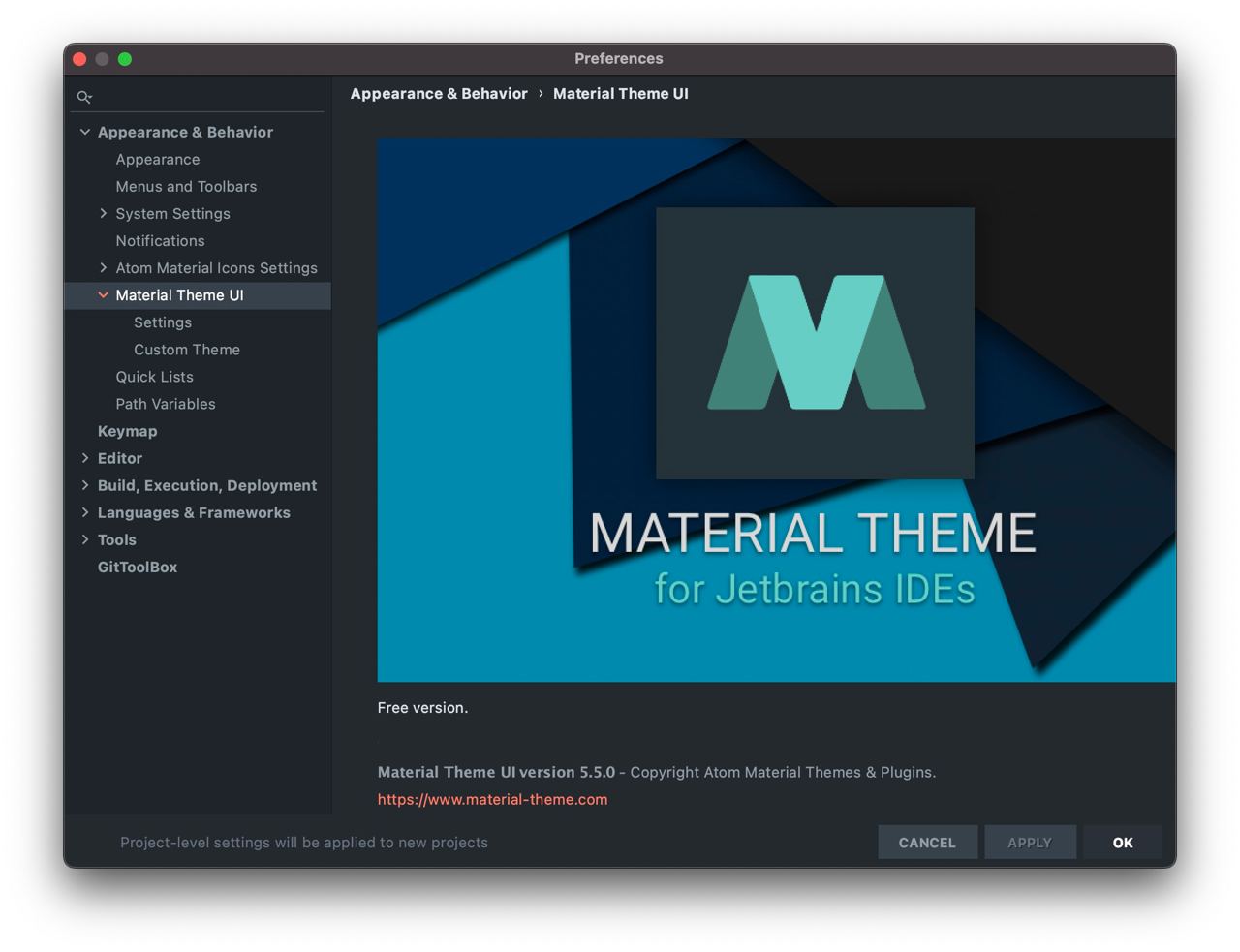Click Material Theme UI breadcrumb
1240x952 pixels.
[621, 93]
